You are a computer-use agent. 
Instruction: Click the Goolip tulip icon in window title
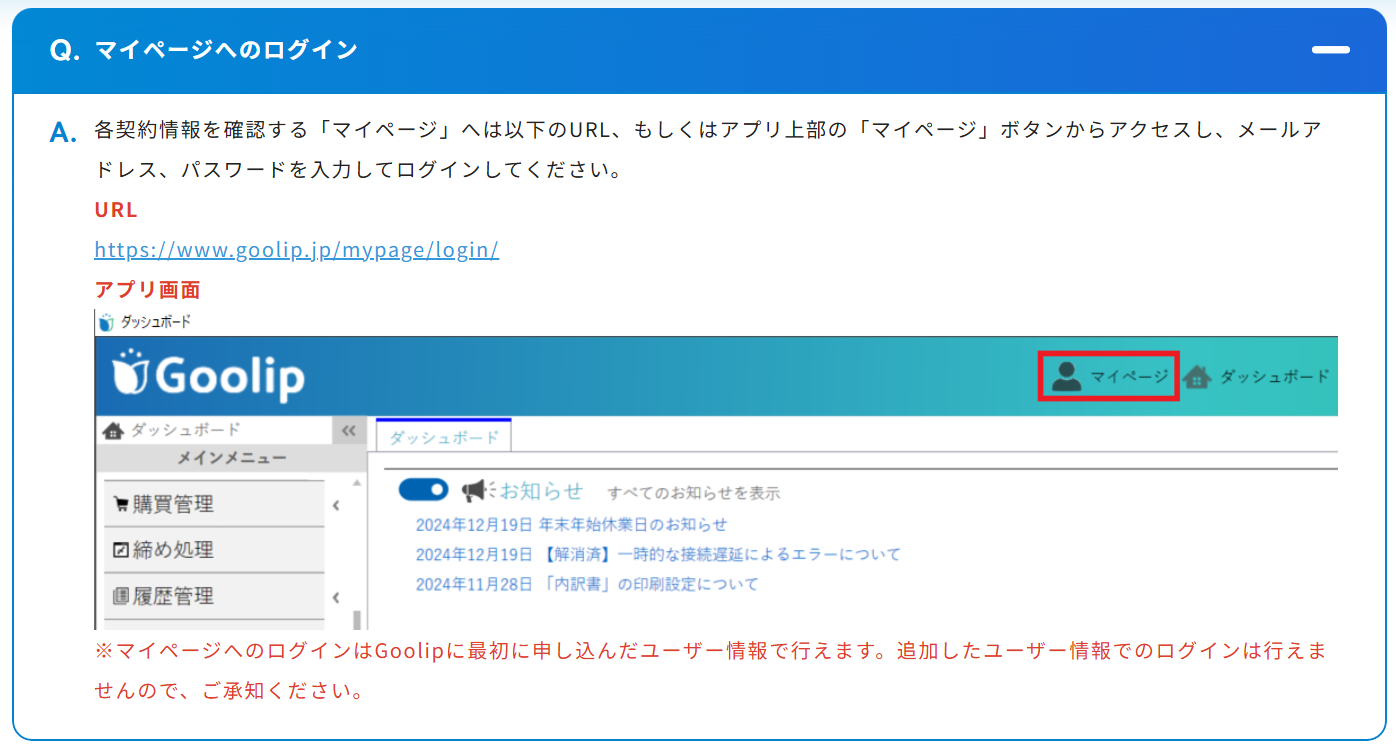point(106,322)
